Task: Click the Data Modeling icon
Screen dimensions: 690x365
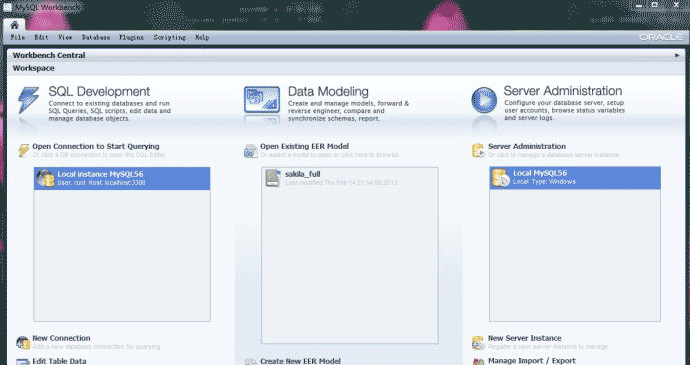Action: (x=262, y=100)
